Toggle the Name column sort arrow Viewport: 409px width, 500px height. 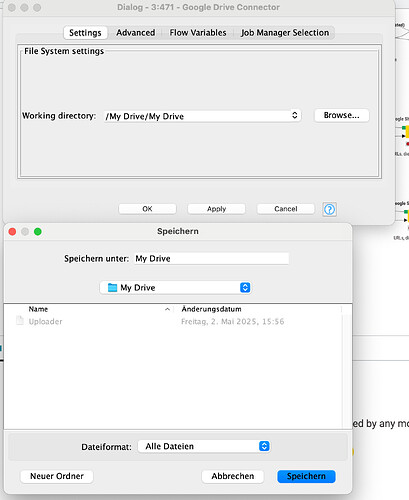[x=167, y=309]
